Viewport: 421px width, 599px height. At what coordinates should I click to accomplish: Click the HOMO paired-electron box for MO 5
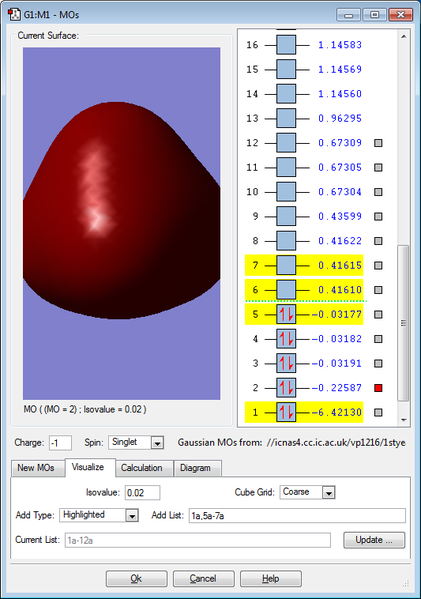(286, 314)
